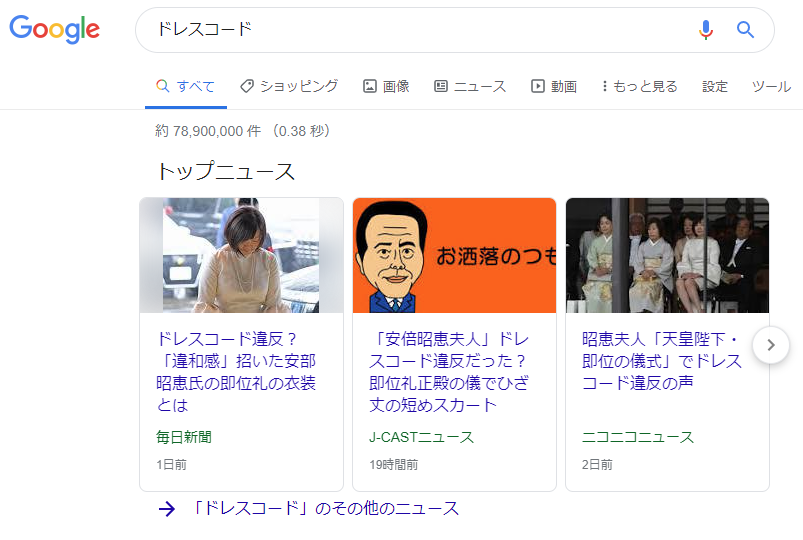Start voice search with microphone icon
The image size is (803, 540).
[x=706, y=30]
